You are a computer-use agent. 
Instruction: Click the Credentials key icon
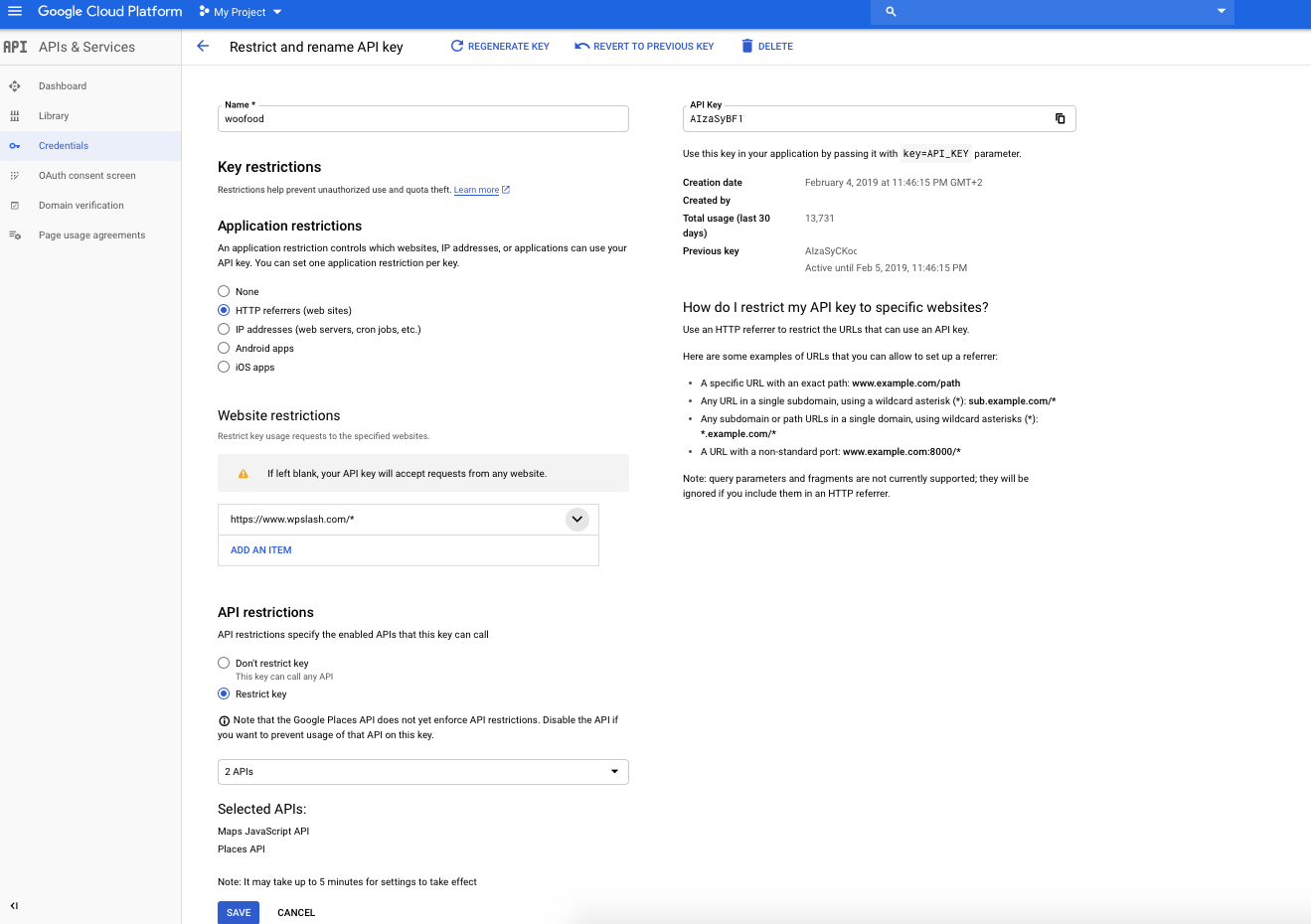[15, 146]
